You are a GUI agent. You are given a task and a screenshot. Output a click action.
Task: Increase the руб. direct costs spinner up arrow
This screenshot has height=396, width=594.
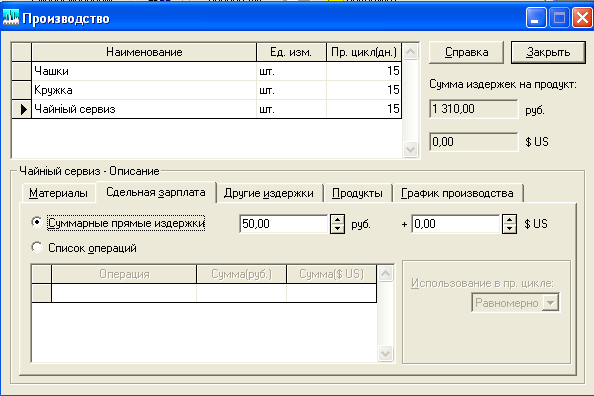pos(337,219)
